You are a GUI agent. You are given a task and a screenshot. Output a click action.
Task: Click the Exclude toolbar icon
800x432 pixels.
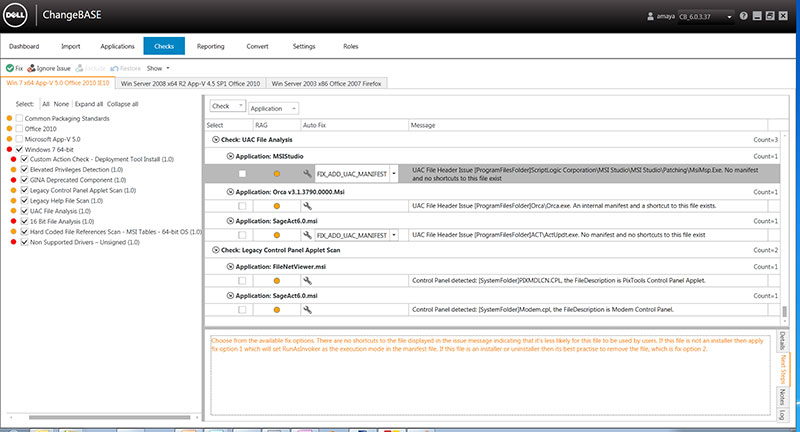click(80, 68)
